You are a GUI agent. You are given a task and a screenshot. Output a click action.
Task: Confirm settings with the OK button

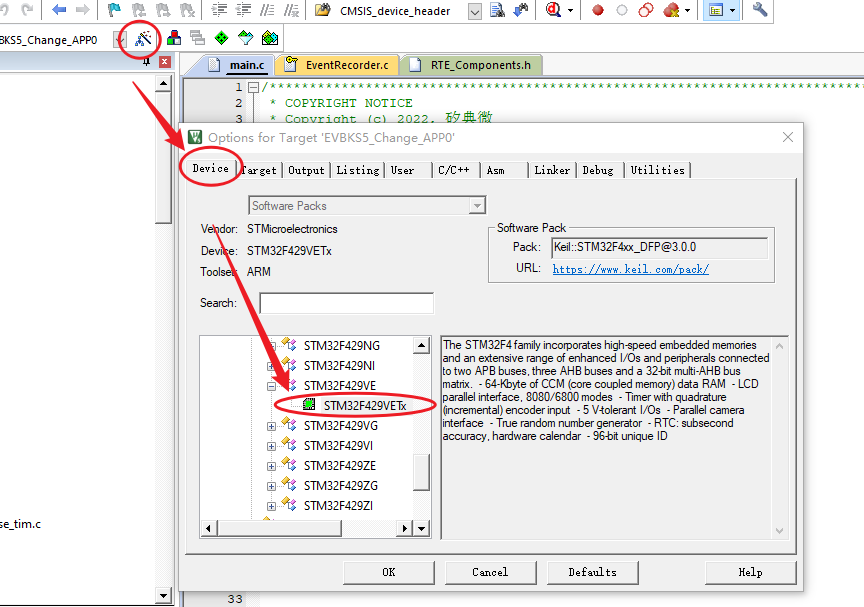(388, 572)
